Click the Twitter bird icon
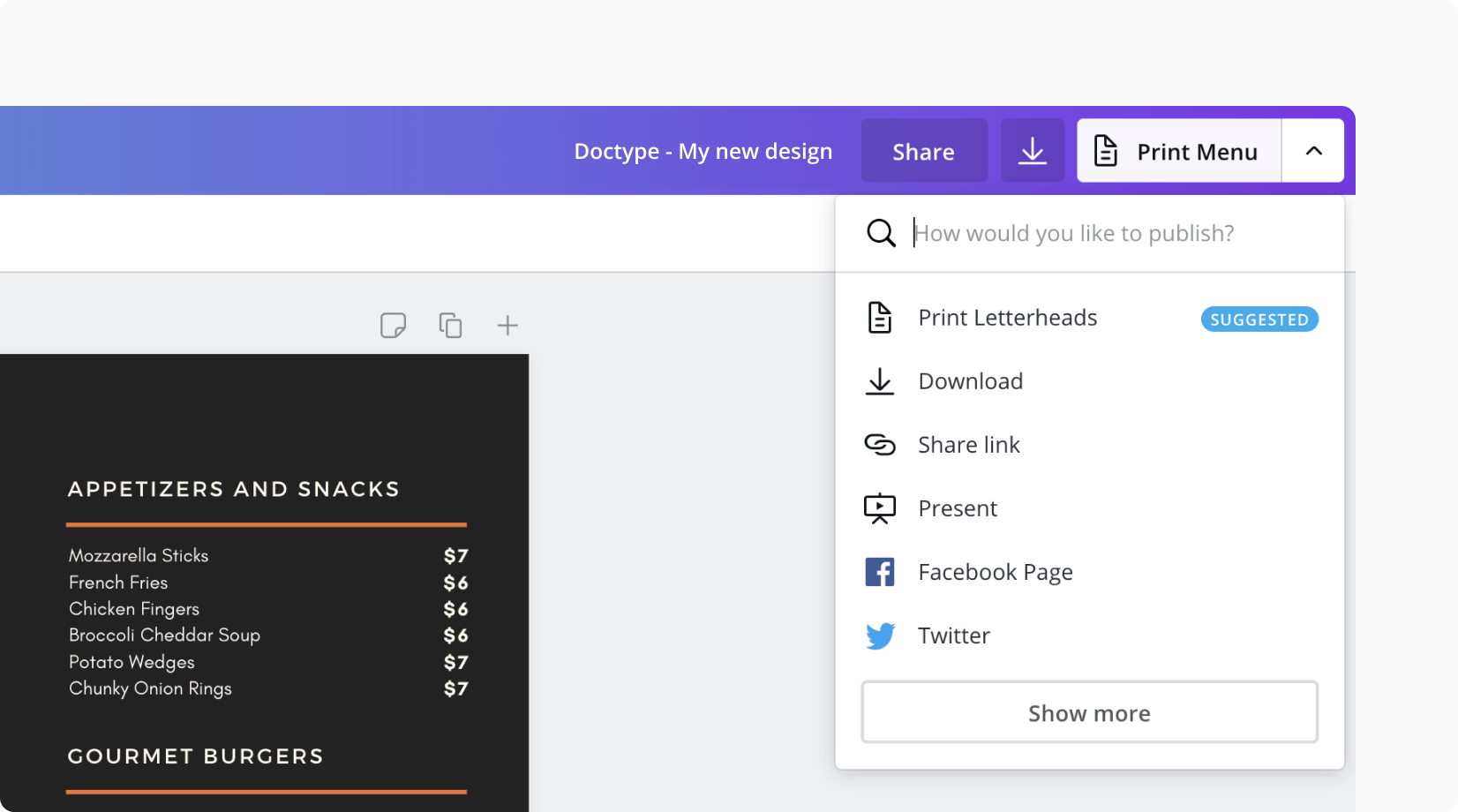This screenshot has width=1458, height=812. coord(880,635)
